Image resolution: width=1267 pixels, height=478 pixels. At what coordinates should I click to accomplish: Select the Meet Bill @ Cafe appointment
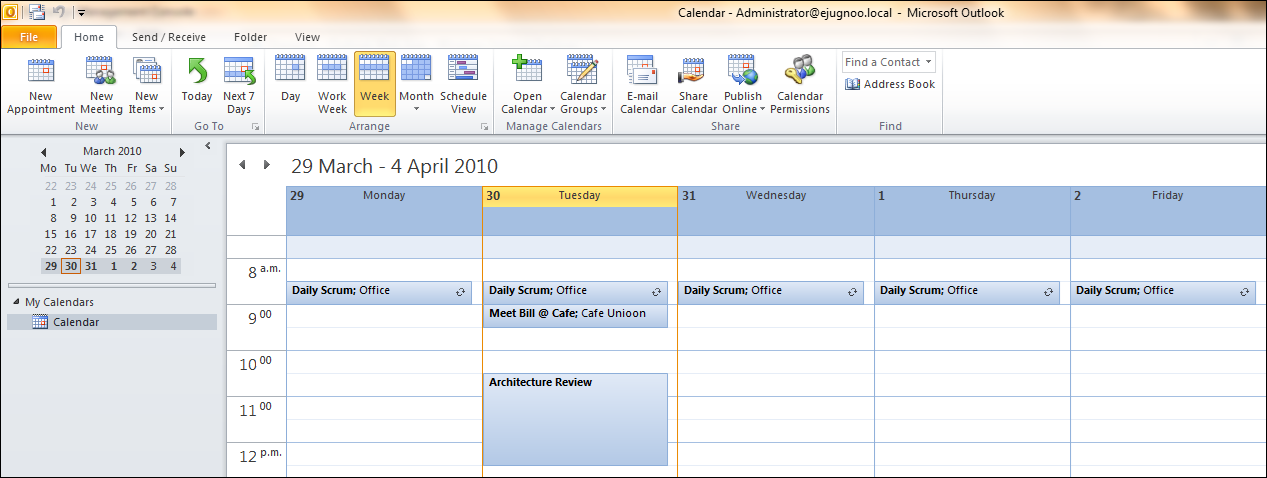coord(575,315)
